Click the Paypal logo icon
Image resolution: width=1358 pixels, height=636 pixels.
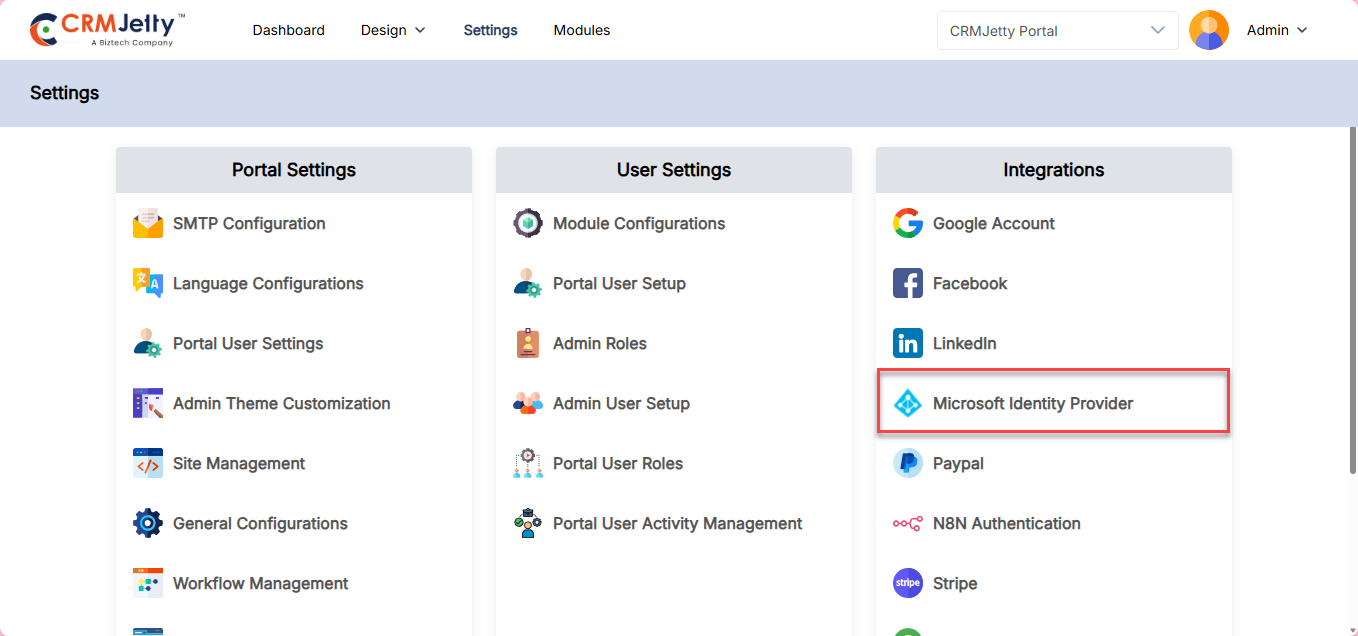[x=908, y=464]
